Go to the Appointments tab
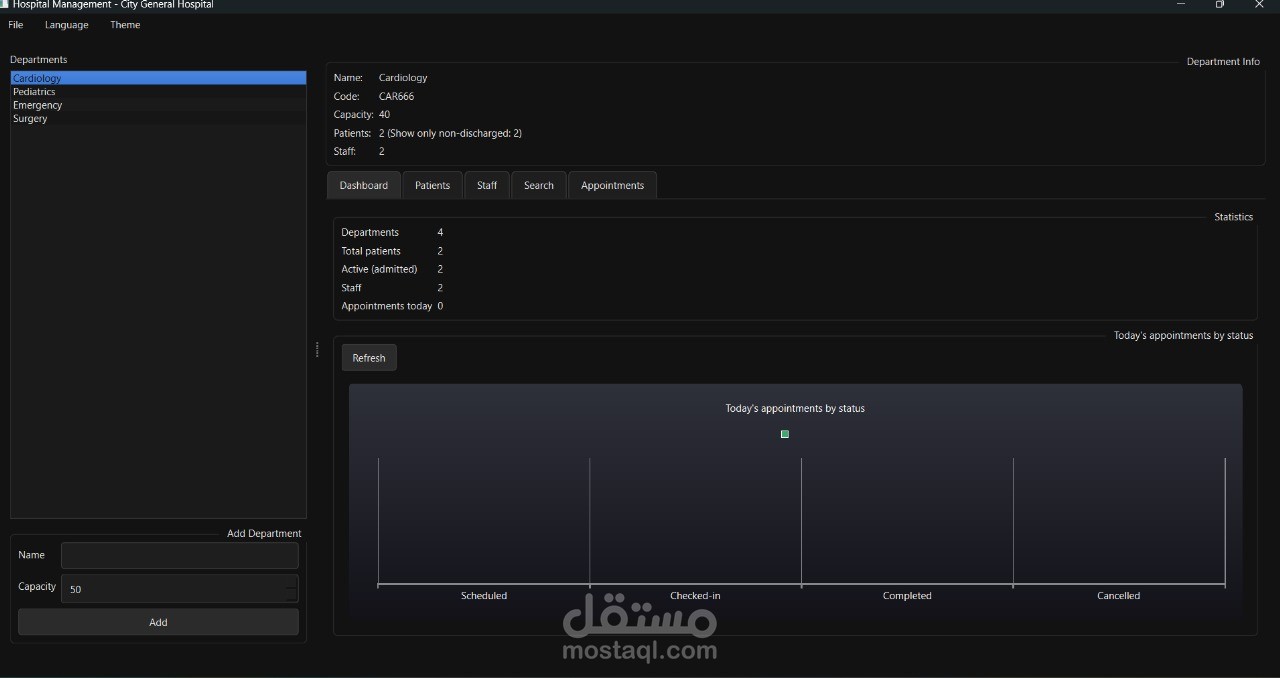 point(613,185)
